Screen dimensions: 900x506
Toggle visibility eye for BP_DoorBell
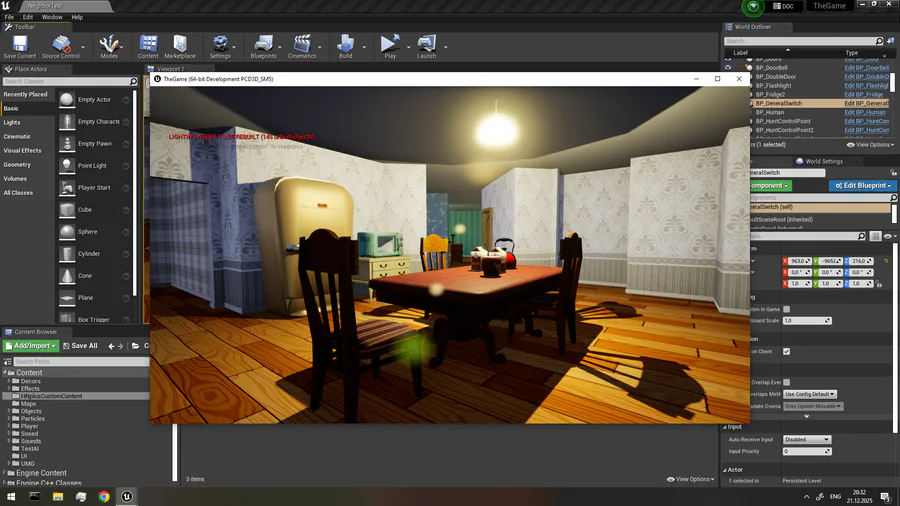728,68
